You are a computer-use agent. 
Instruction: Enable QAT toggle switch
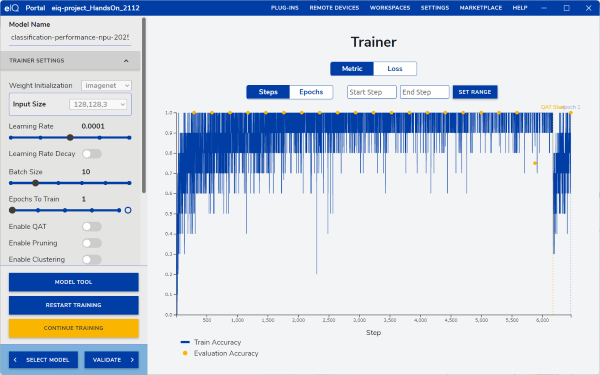92,227
